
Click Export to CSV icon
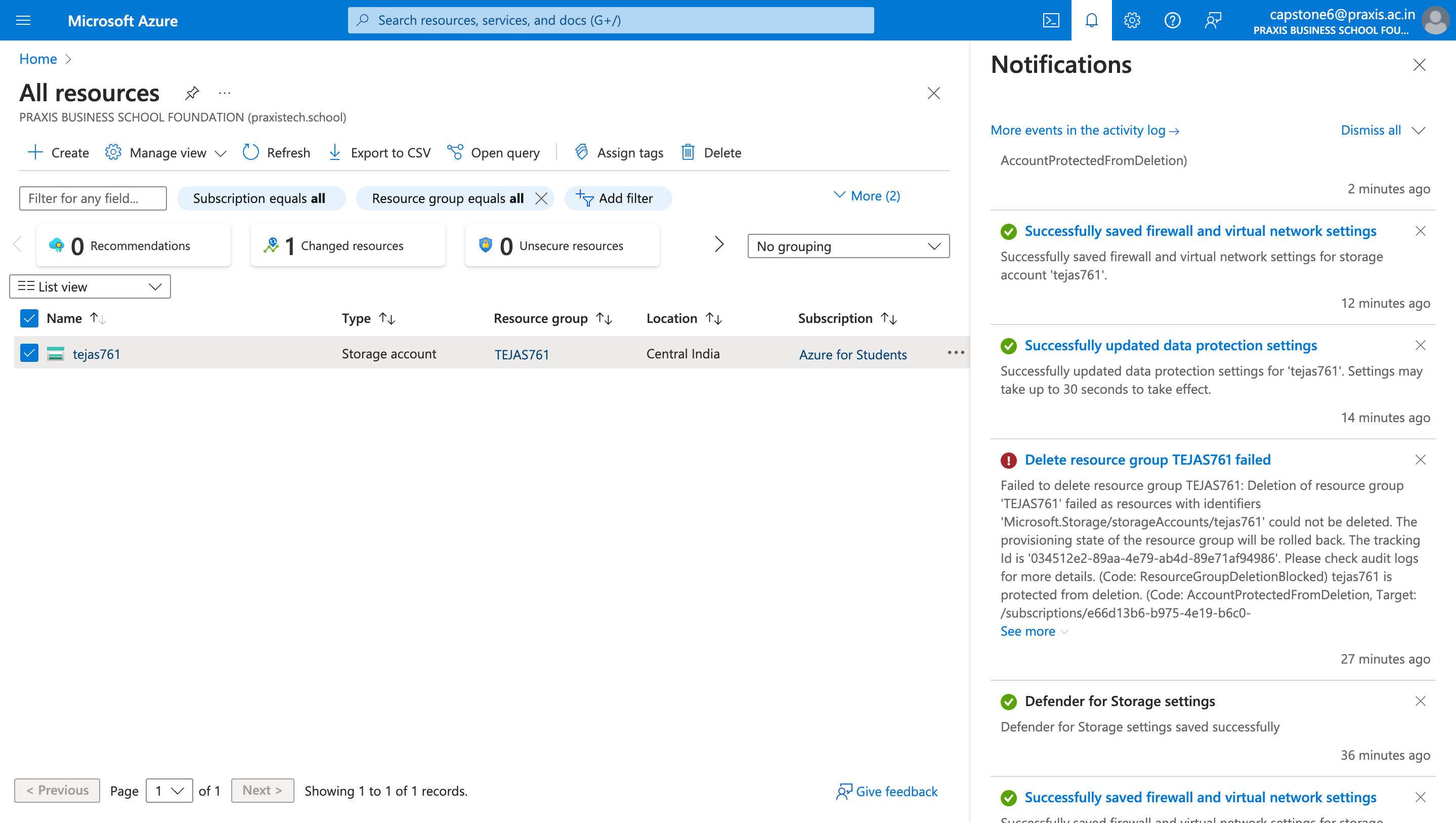[336, 152]
